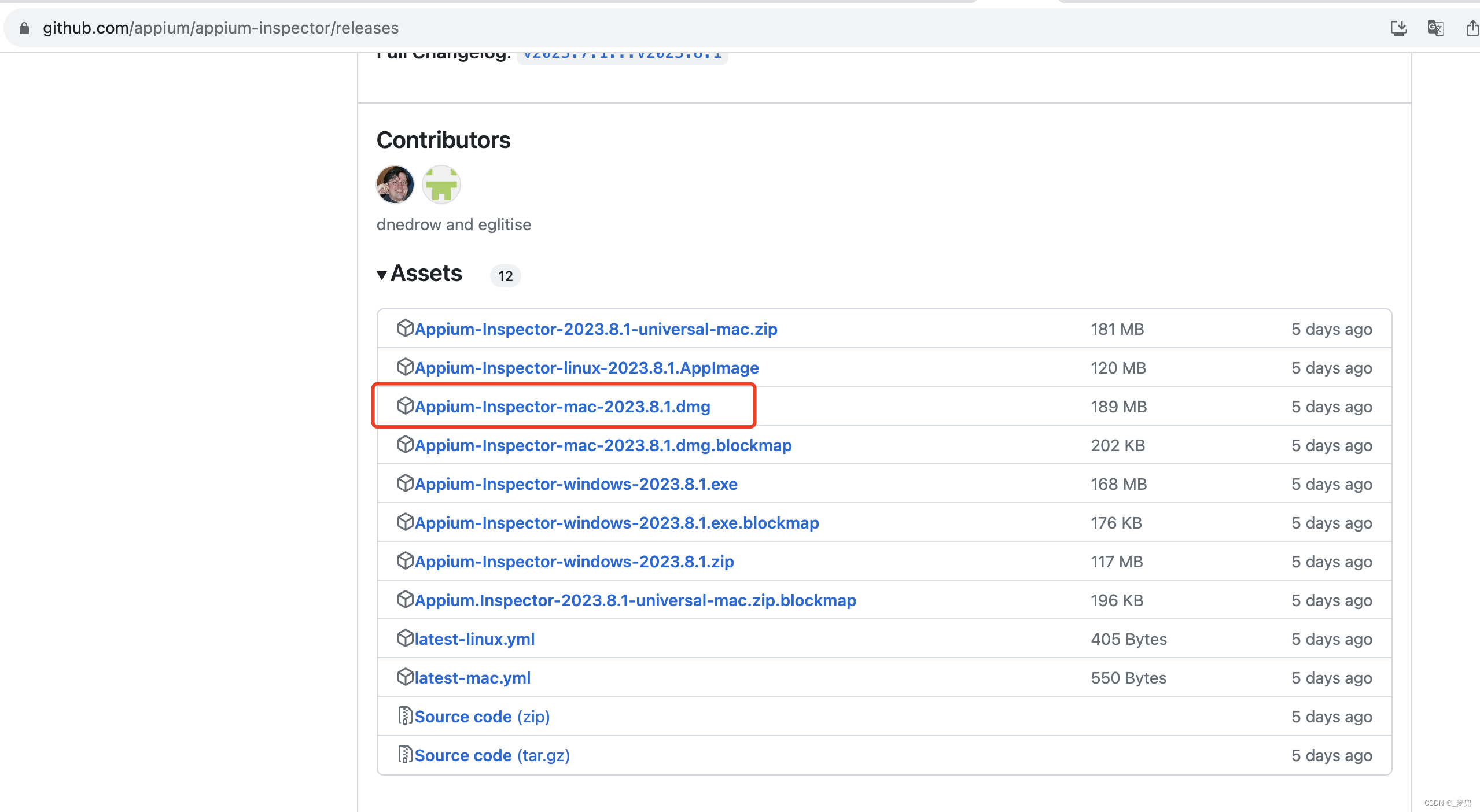Download Source code (tar.gz)

coord(492,755)
